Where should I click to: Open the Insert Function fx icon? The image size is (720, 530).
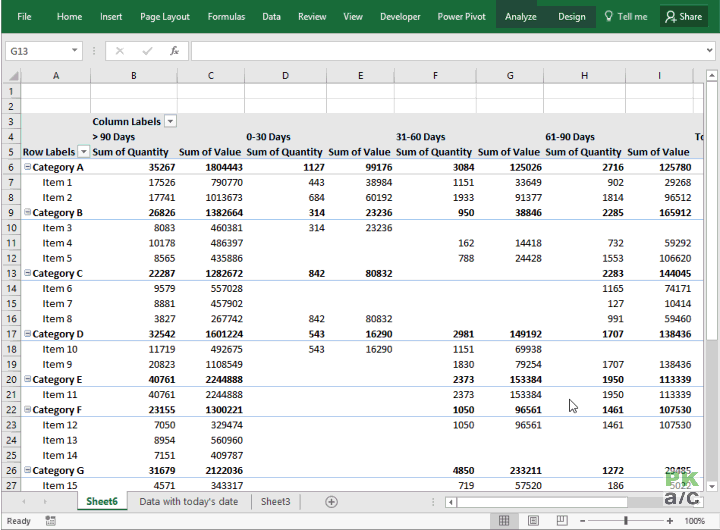[174, 51]
